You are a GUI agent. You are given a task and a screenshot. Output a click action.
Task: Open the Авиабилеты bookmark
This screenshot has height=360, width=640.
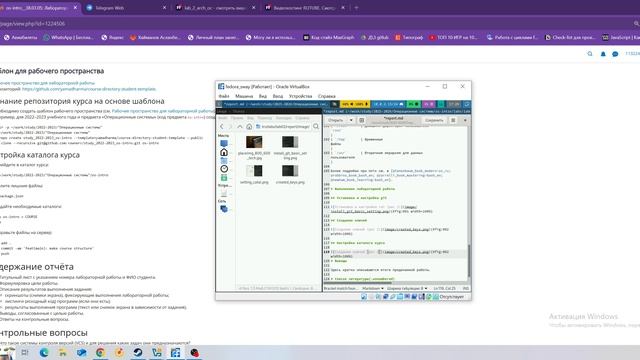click(20, 37)
